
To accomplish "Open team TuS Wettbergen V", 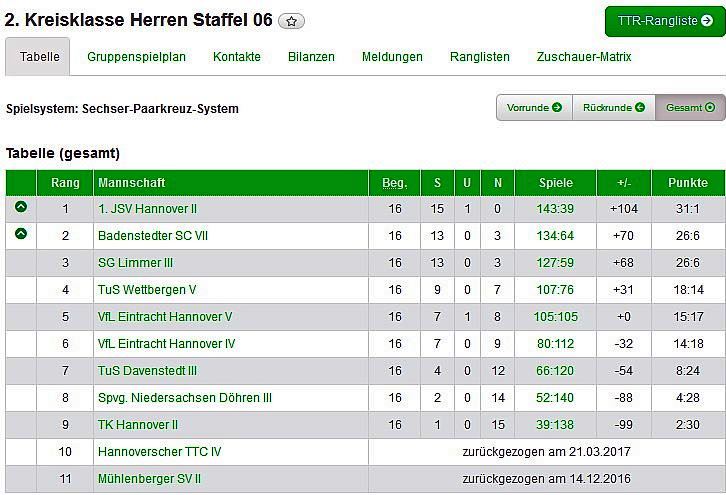I will [147, 290].
